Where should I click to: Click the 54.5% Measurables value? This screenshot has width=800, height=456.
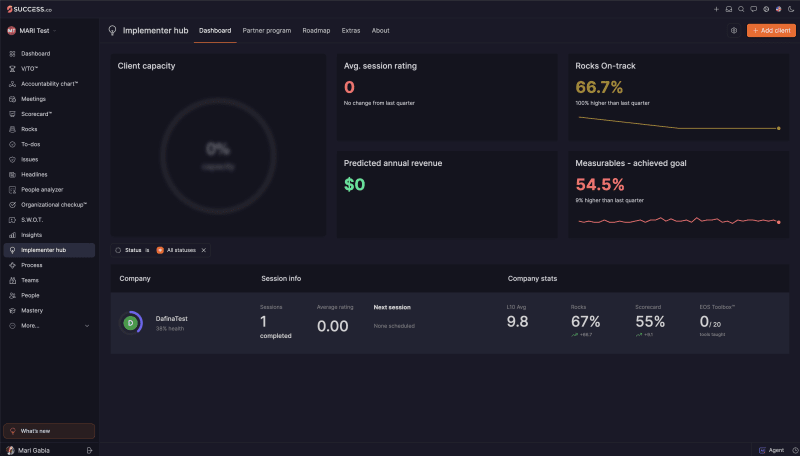600,184
